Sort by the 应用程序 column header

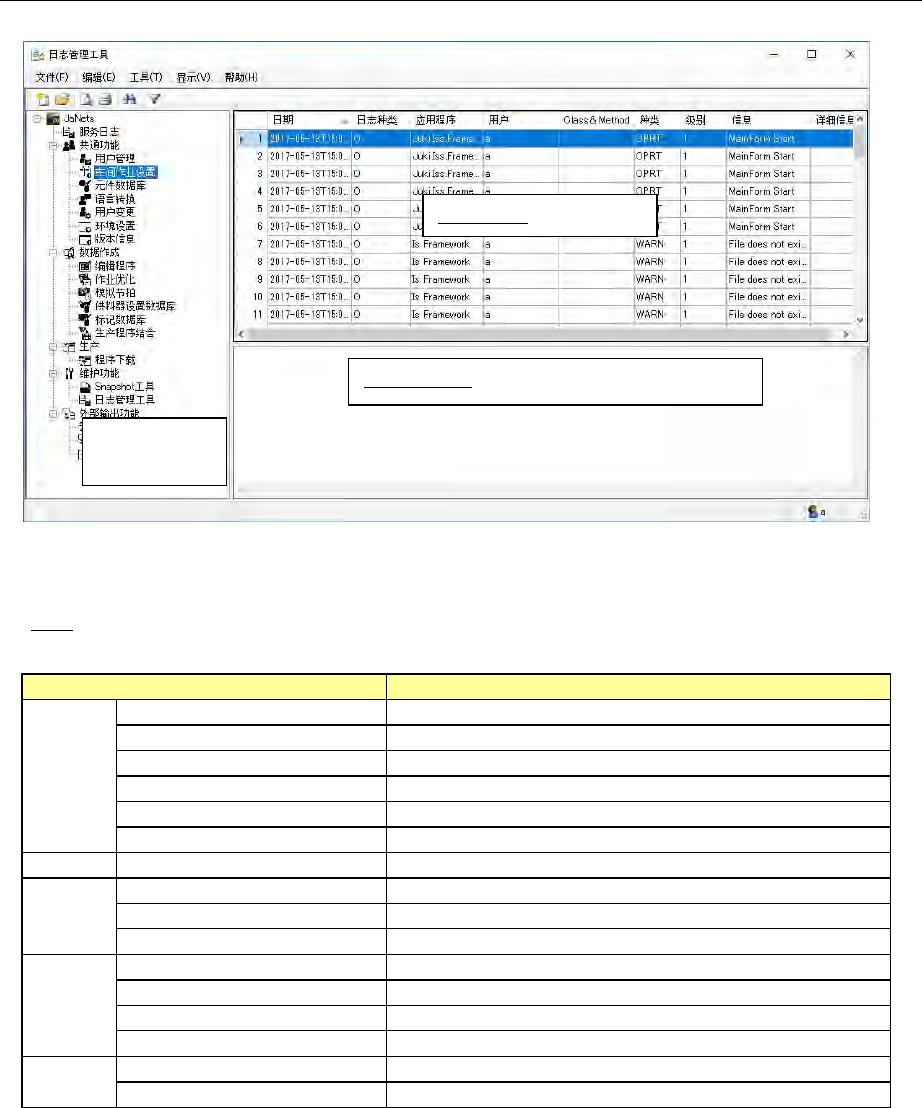[446, 120]
